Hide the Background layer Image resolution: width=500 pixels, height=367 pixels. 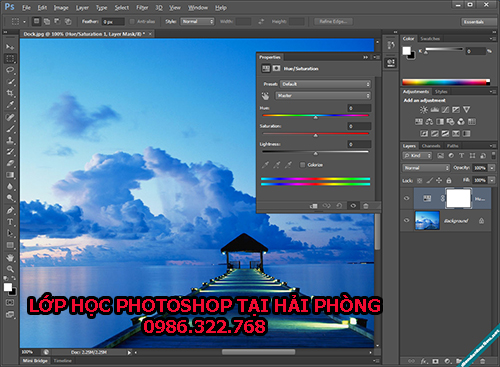pos(406,220)
